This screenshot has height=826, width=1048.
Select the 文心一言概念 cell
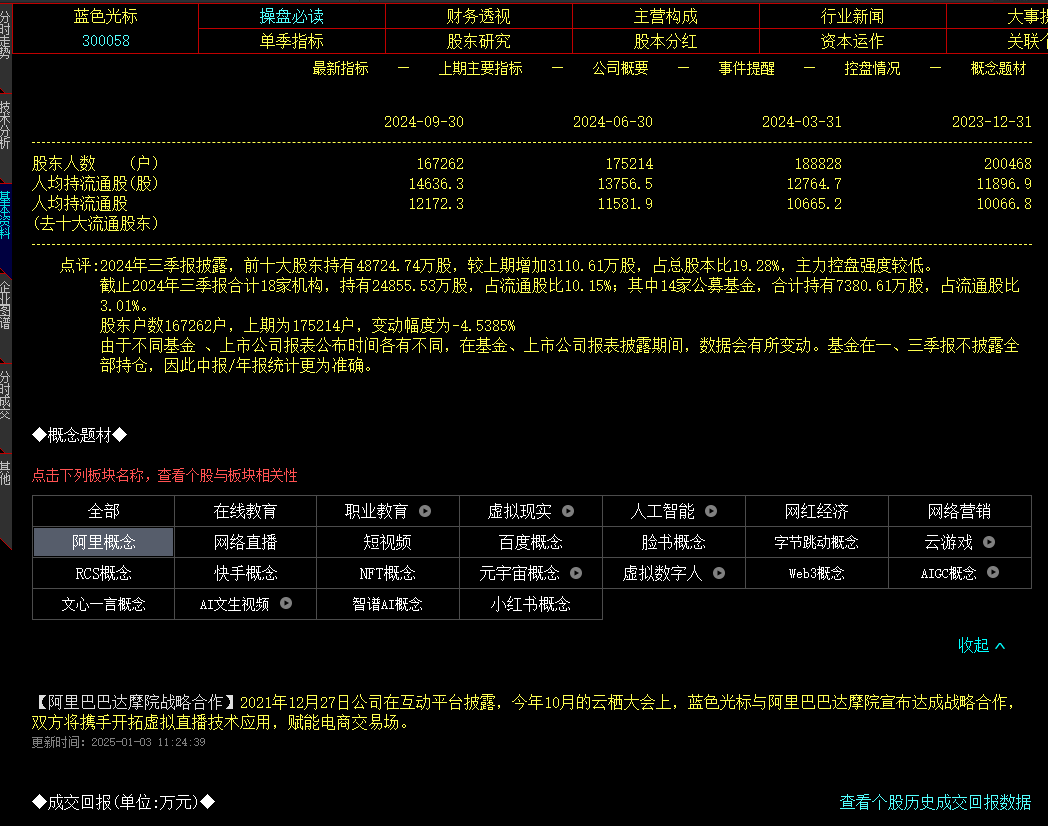[x=104, y=604]
